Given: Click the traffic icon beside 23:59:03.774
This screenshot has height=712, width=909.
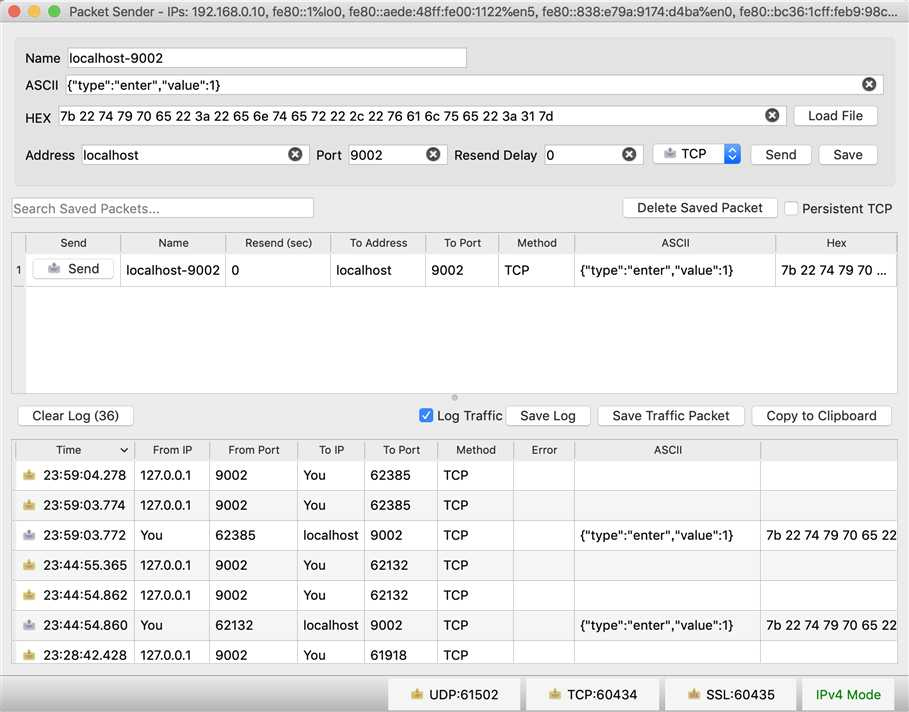Looking at the screenshot, I should (x=28, y=505).
